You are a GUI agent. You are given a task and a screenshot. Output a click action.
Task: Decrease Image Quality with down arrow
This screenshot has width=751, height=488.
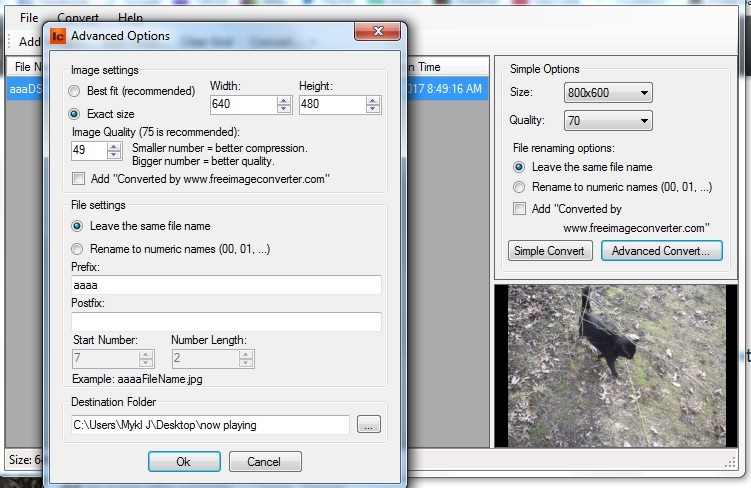tap(114, 155)
